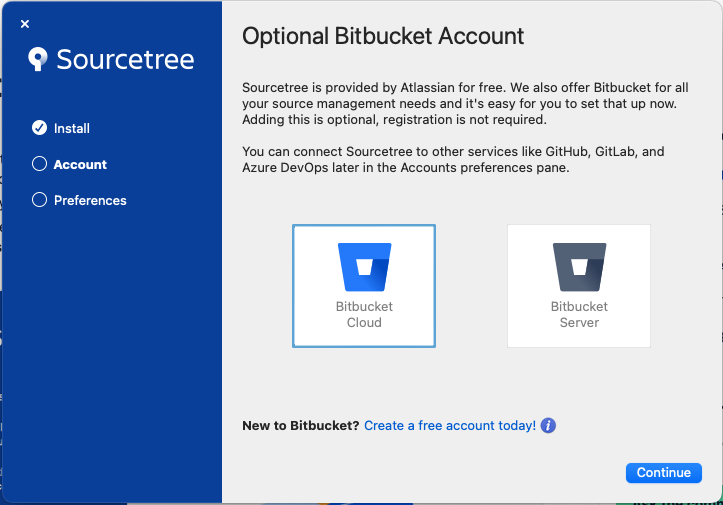Click the Sourcetree logo icon
The width and height of the screenshot is (723, 505).
(x=38, y=59)
